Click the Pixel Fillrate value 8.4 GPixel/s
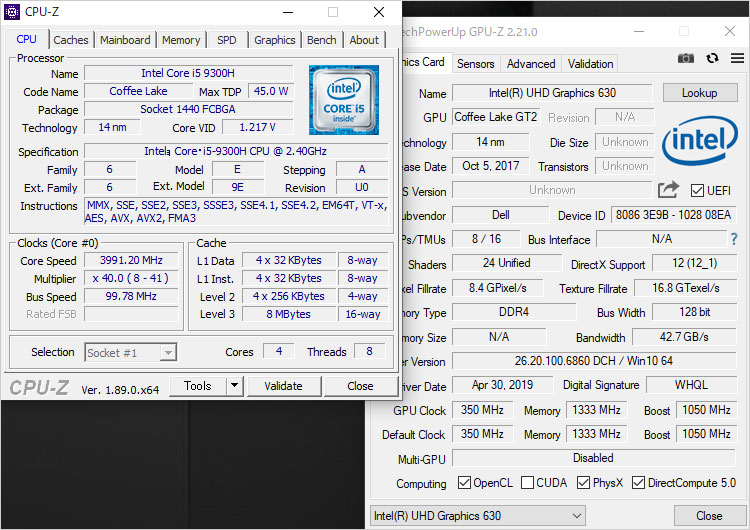Viewport: 750px width, 530px height. 497,288
